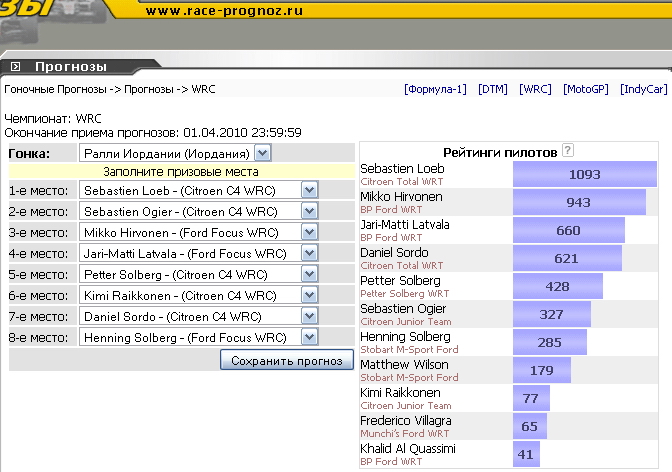Select the Kimi Raikkonen name in ratings
672x472 pixels.
[400, 392]
